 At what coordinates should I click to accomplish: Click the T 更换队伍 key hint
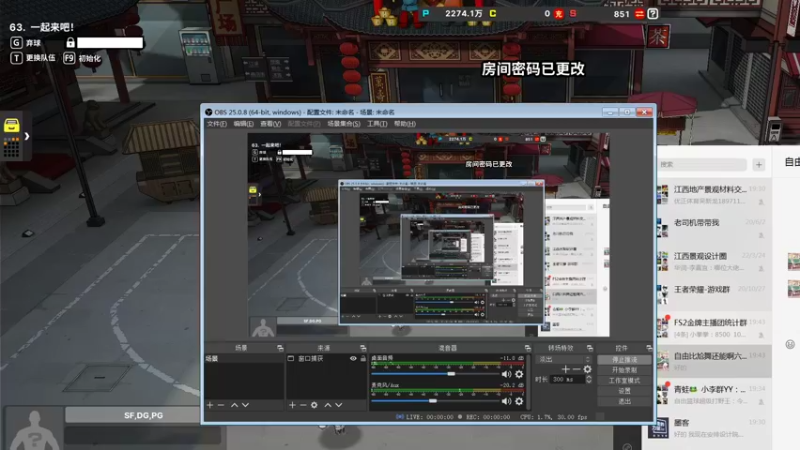tap(33, 58)
